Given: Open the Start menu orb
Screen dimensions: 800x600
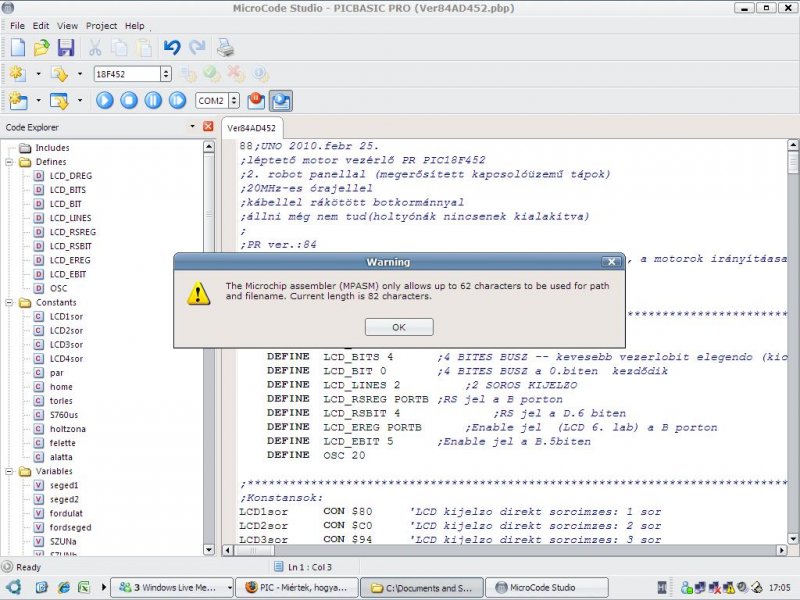Looking at the screenshot, I should [14, 587].
